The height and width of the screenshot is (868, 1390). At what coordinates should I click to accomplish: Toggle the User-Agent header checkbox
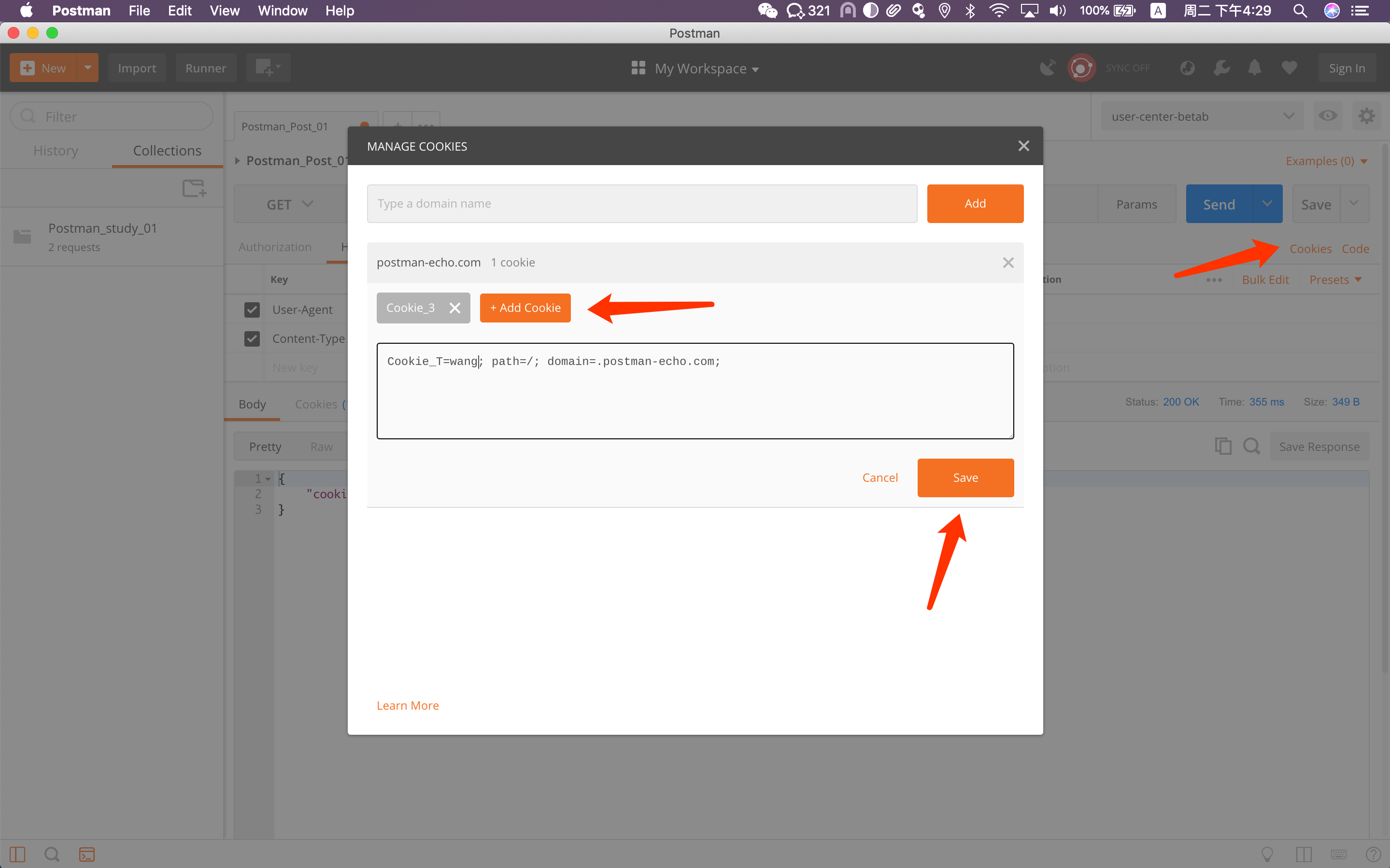coord(252,309)
